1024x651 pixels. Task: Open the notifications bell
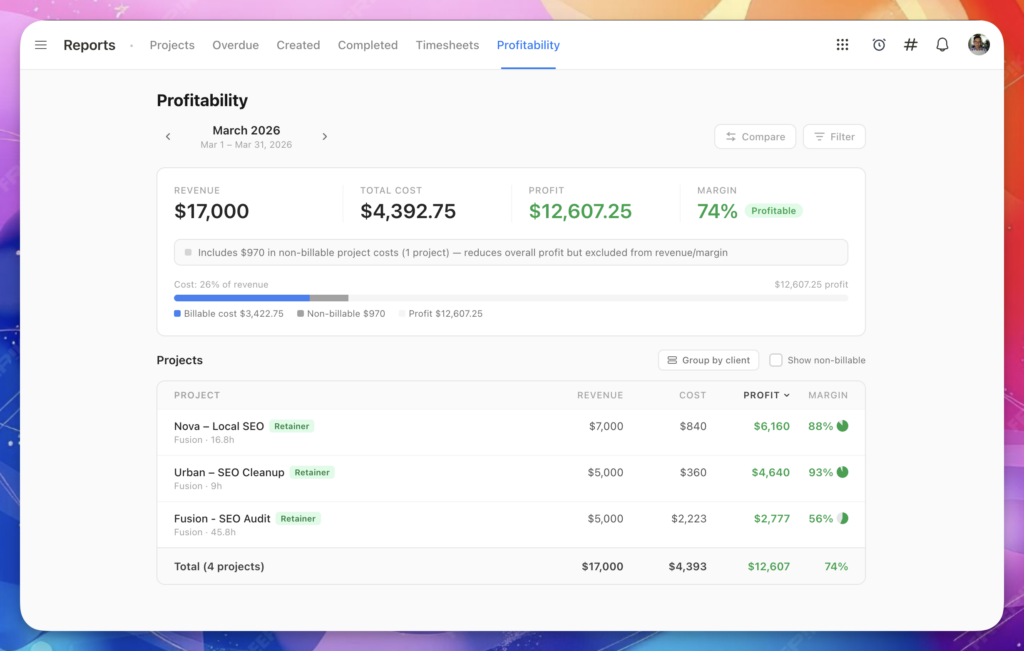coord(942,45)
